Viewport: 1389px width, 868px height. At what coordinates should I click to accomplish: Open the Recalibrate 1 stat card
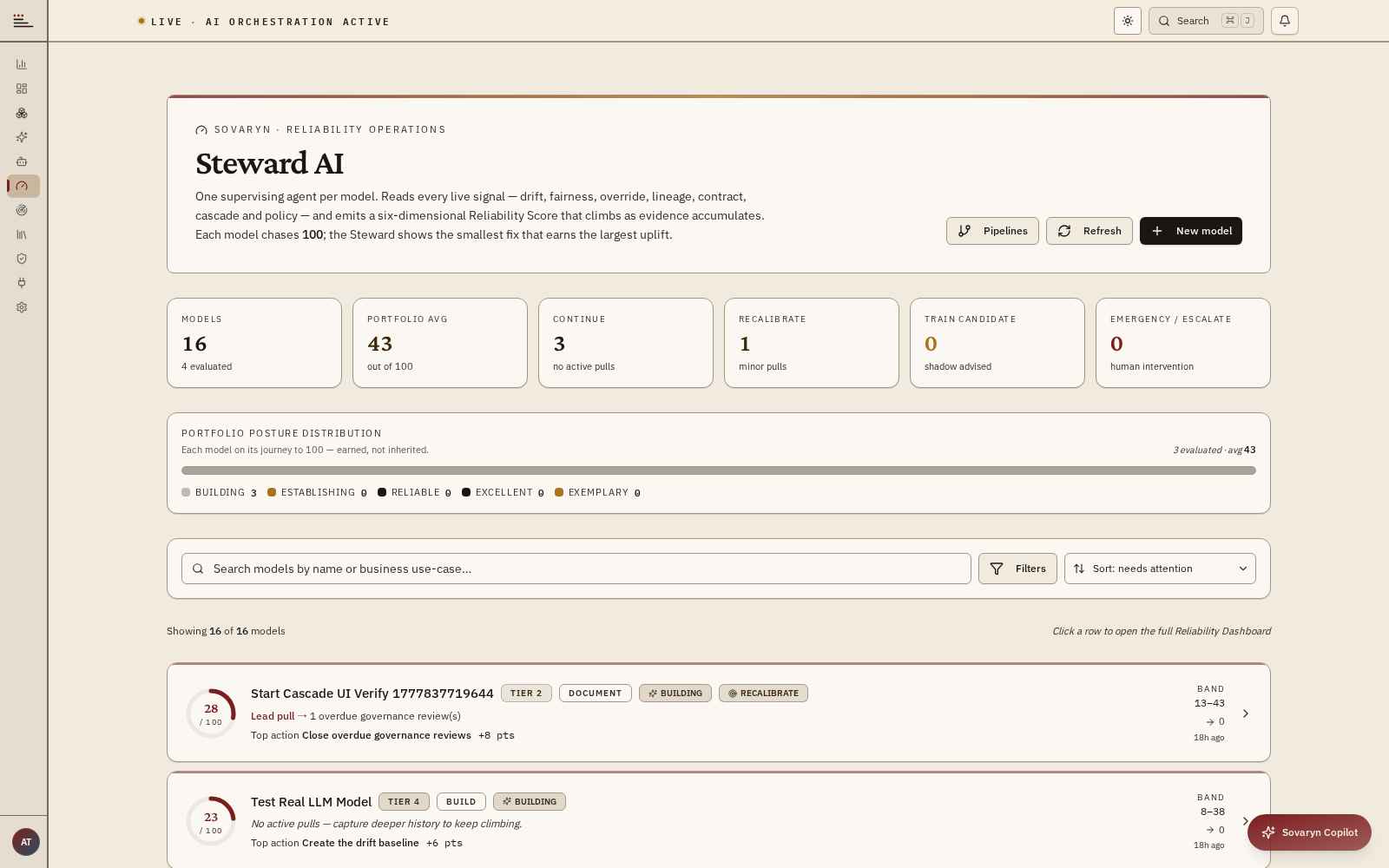pos(812,343)
